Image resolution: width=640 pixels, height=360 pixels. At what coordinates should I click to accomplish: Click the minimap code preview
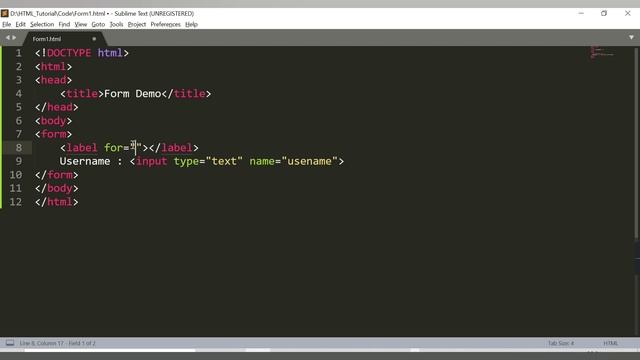[602, 52]
